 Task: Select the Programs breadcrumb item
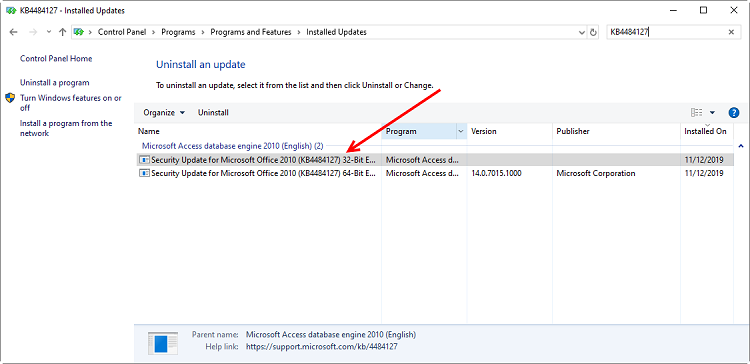(x=178, y=32)
